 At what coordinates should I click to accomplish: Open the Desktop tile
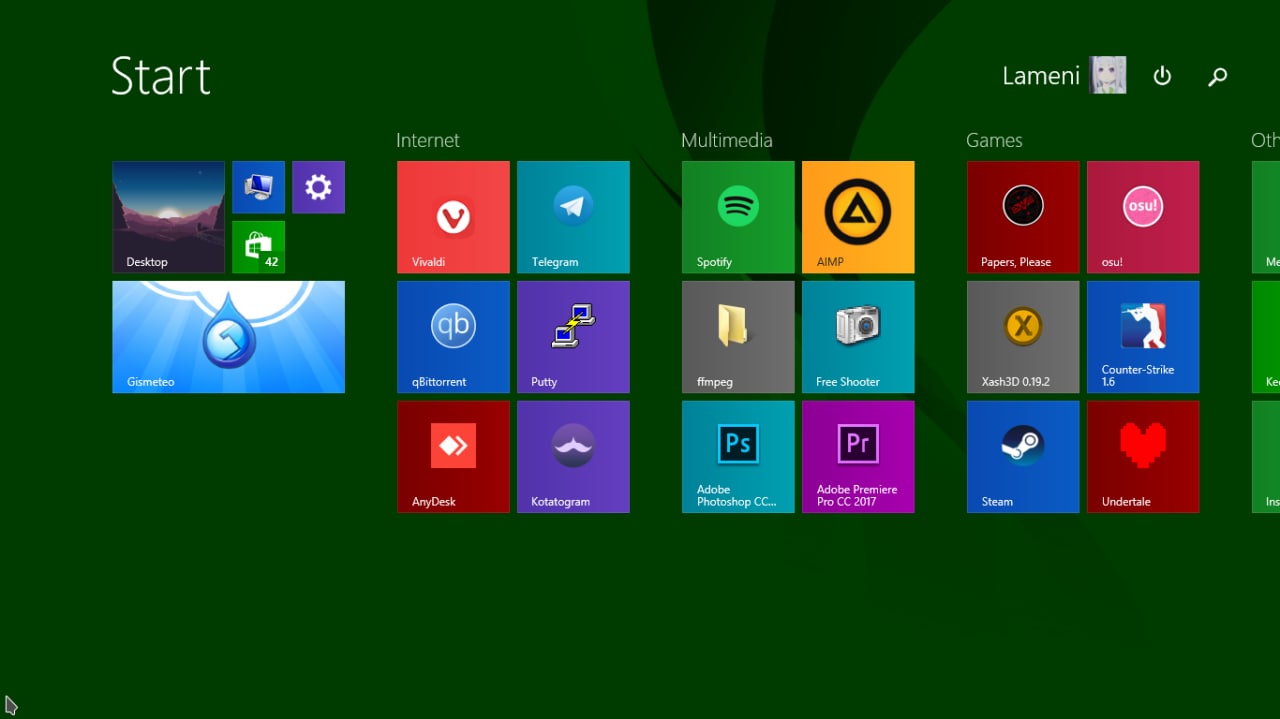pyautogui.click(x=168, y=217)
